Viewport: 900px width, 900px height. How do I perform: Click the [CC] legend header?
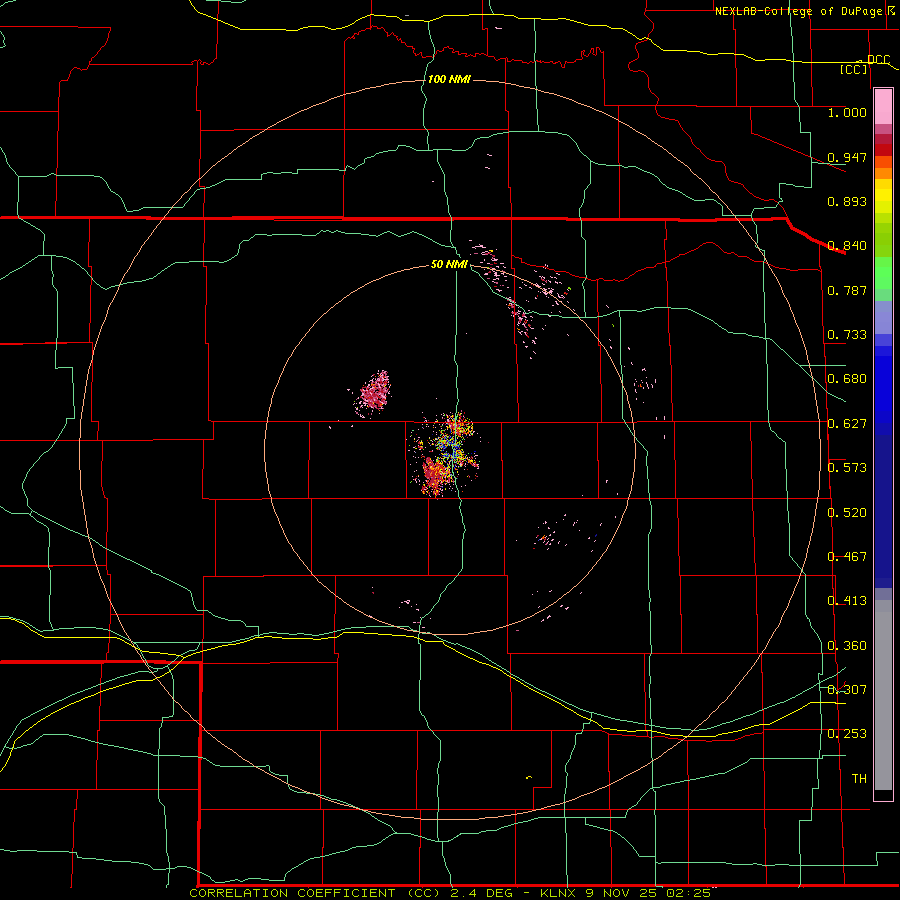pyautogui.click(x=854, y=69)
